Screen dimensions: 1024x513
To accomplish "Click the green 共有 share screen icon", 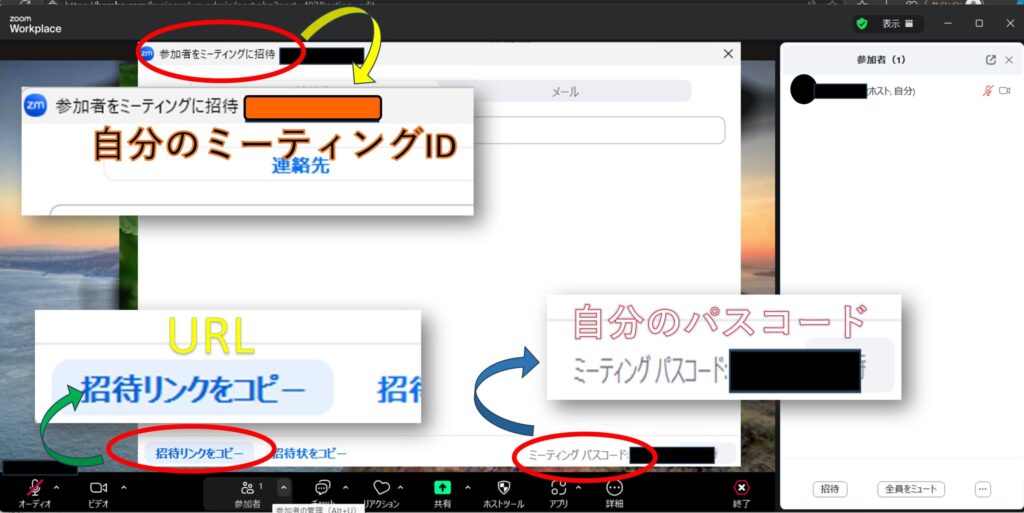I will click(x=442, y=488).
